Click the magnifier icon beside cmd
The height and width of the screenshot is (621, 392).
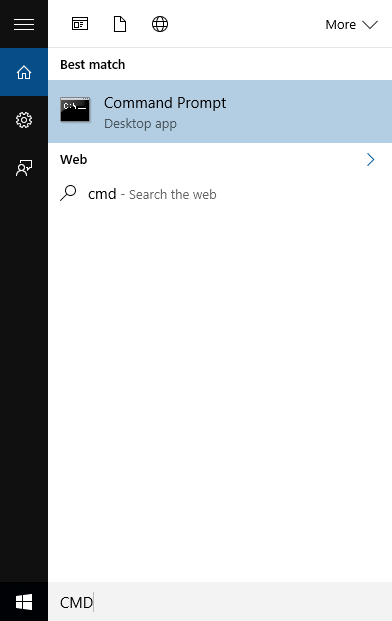point(68,193)
